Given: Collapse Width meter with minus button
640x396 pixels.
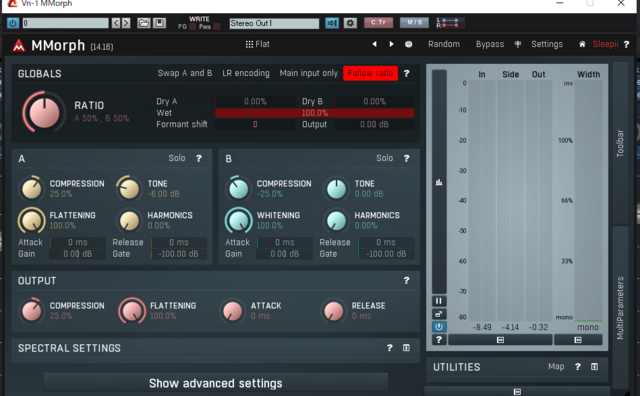Looking at the screenshot, I should pos(578,340).
